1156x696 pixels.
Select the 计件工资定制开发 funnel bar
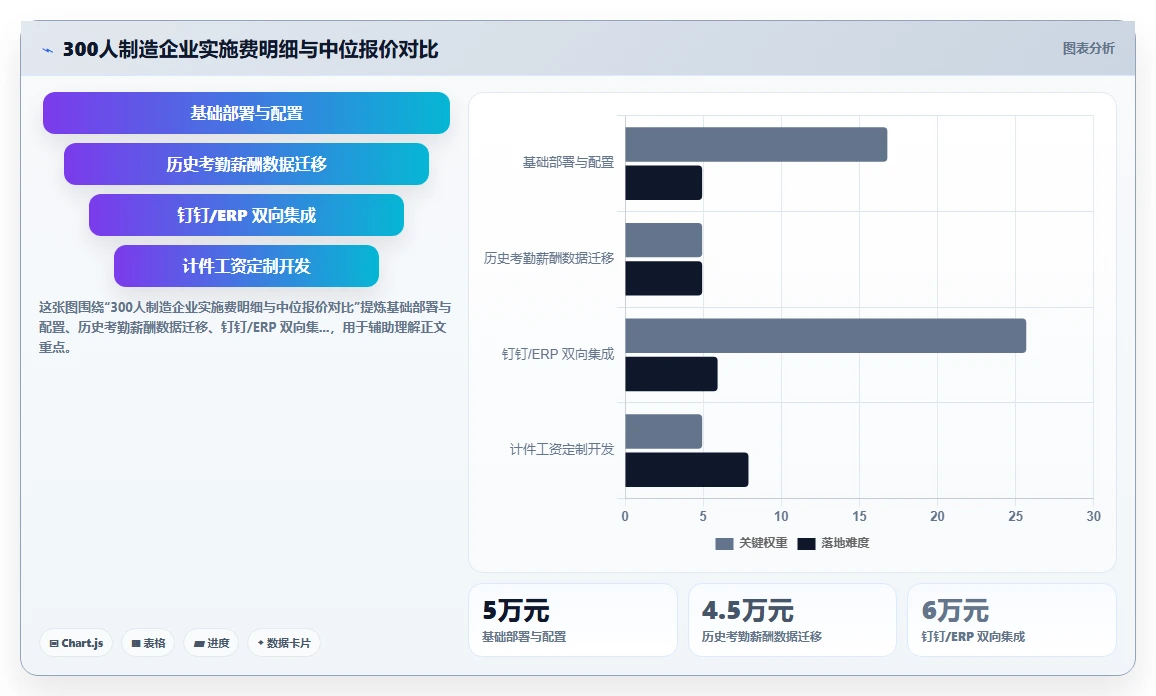coord(246,265)
